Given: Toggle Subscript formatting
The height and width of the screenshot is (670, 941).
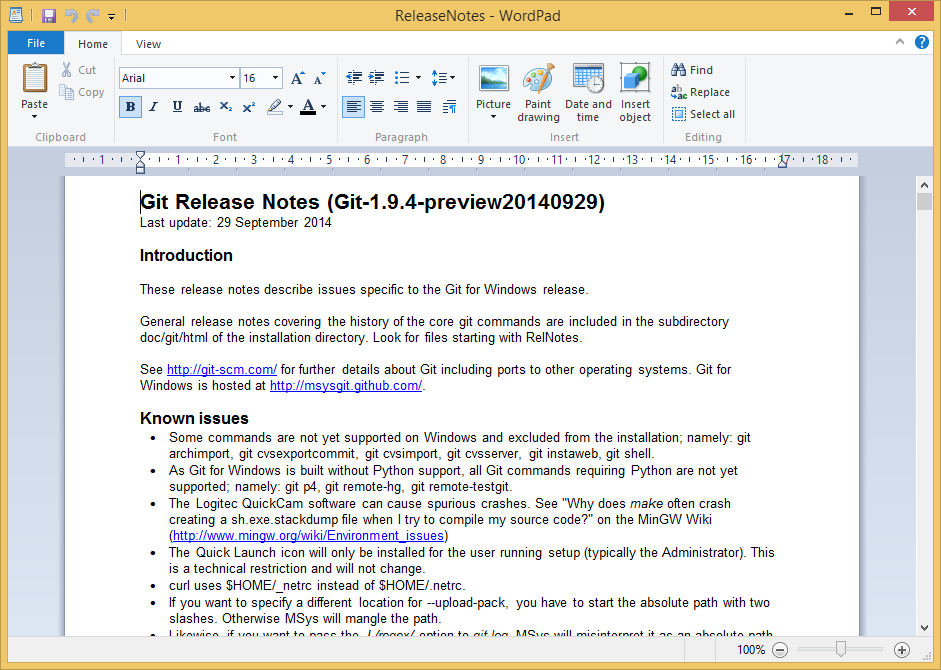Looking at the screenshot, I should point(226,107).
